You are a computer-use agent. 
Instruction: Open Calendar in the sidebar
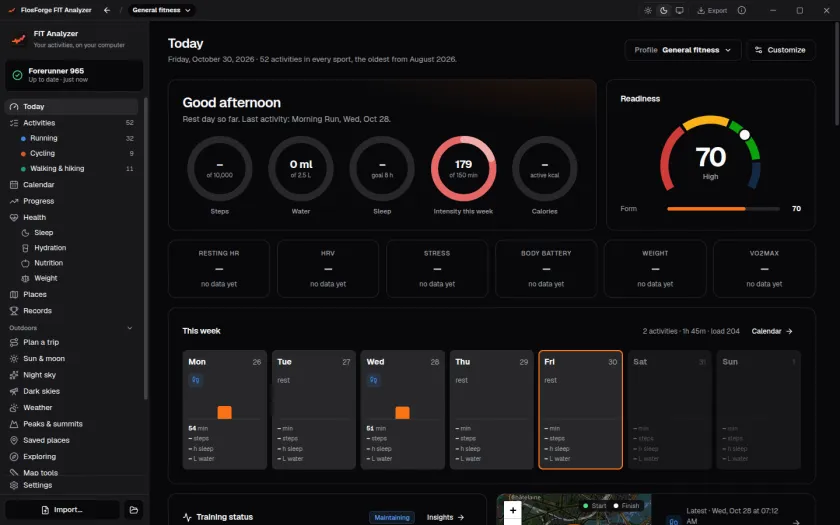click(x=71, y=184)
